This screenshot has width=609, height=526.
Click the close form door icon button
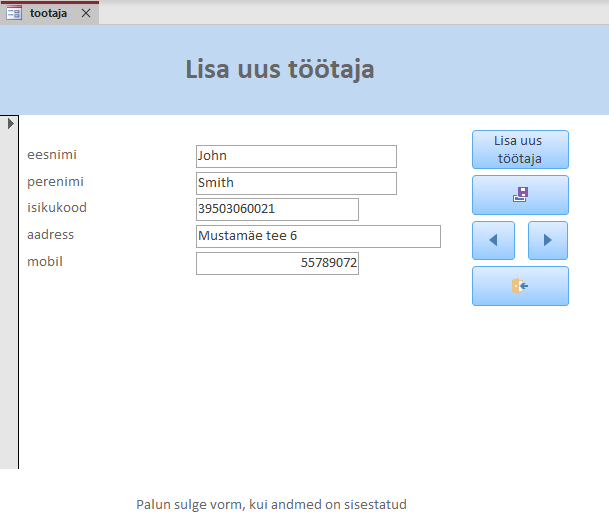coord(520,286)
